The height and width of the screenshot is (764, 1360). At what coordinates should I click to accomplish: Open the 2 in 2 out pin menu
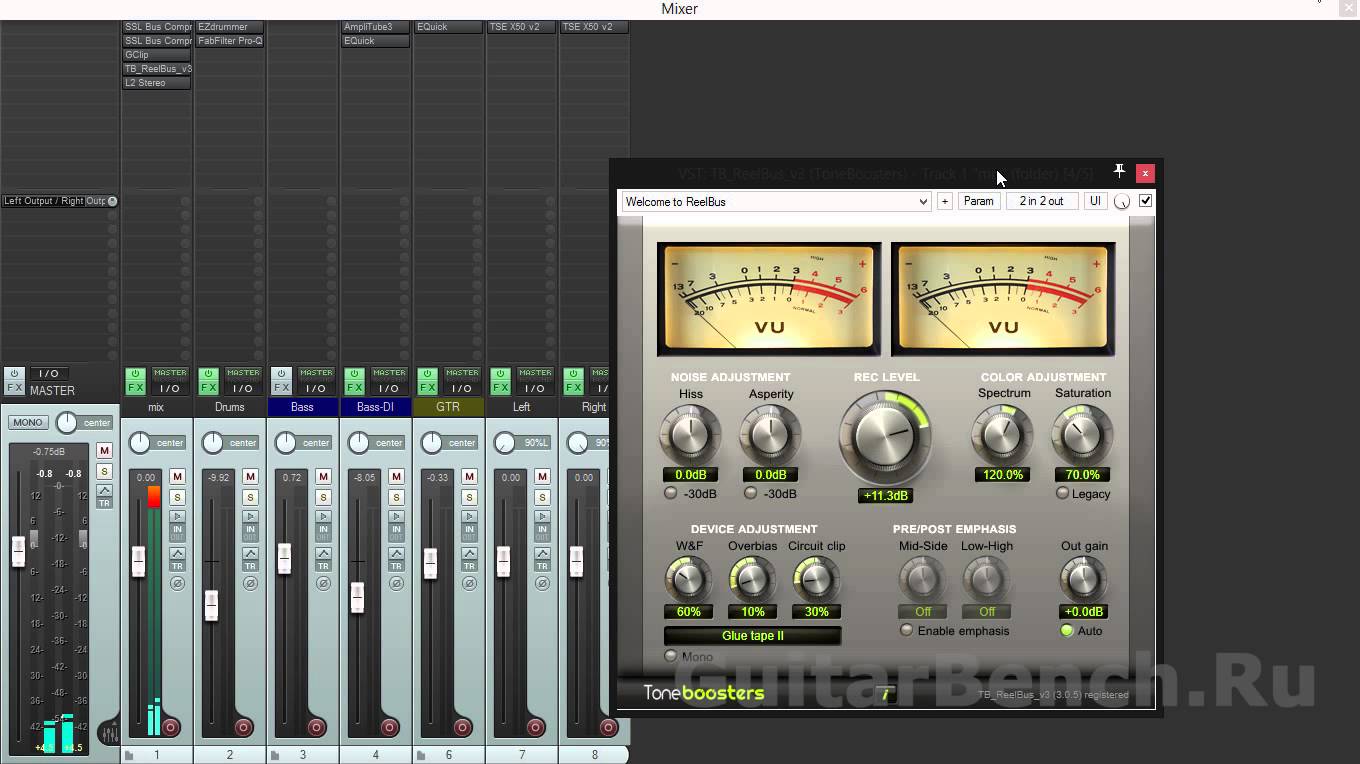pos(1041,201)
